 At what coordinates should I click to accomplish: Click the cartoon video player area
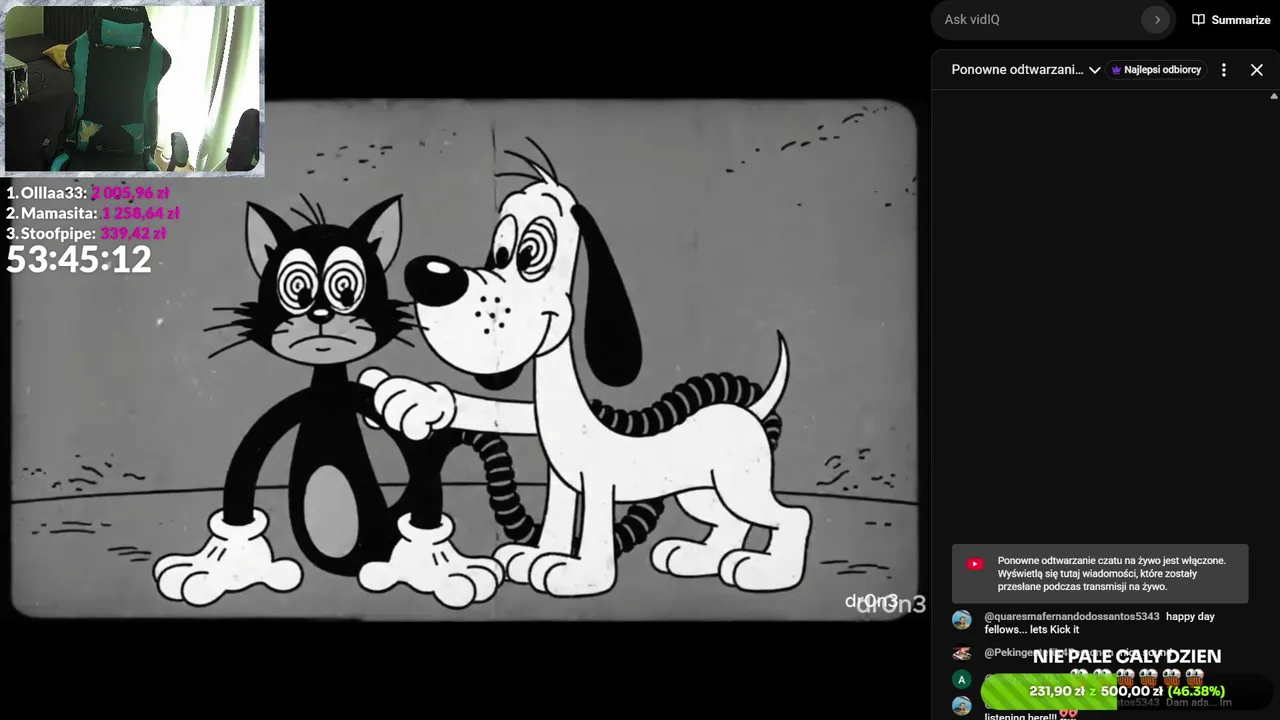[464, 360]
